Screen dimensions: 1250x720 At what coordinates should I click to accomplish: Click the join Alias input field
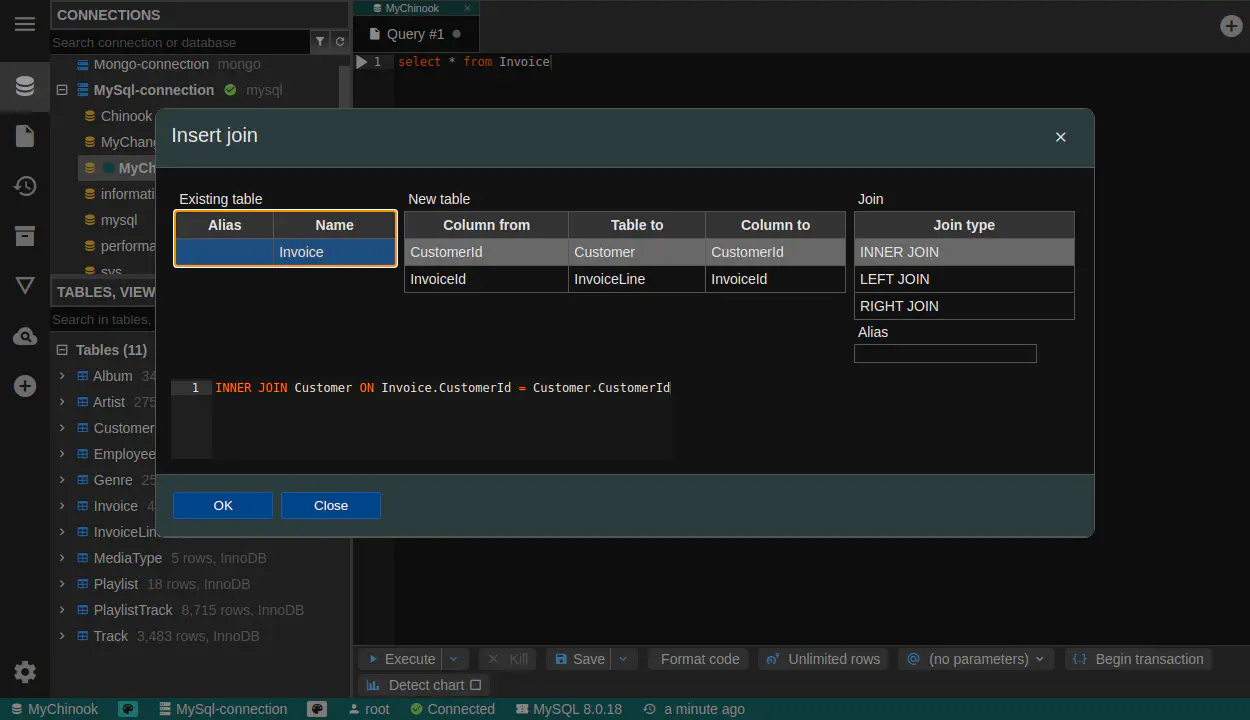pyautogui.click(x=944, y=354)
